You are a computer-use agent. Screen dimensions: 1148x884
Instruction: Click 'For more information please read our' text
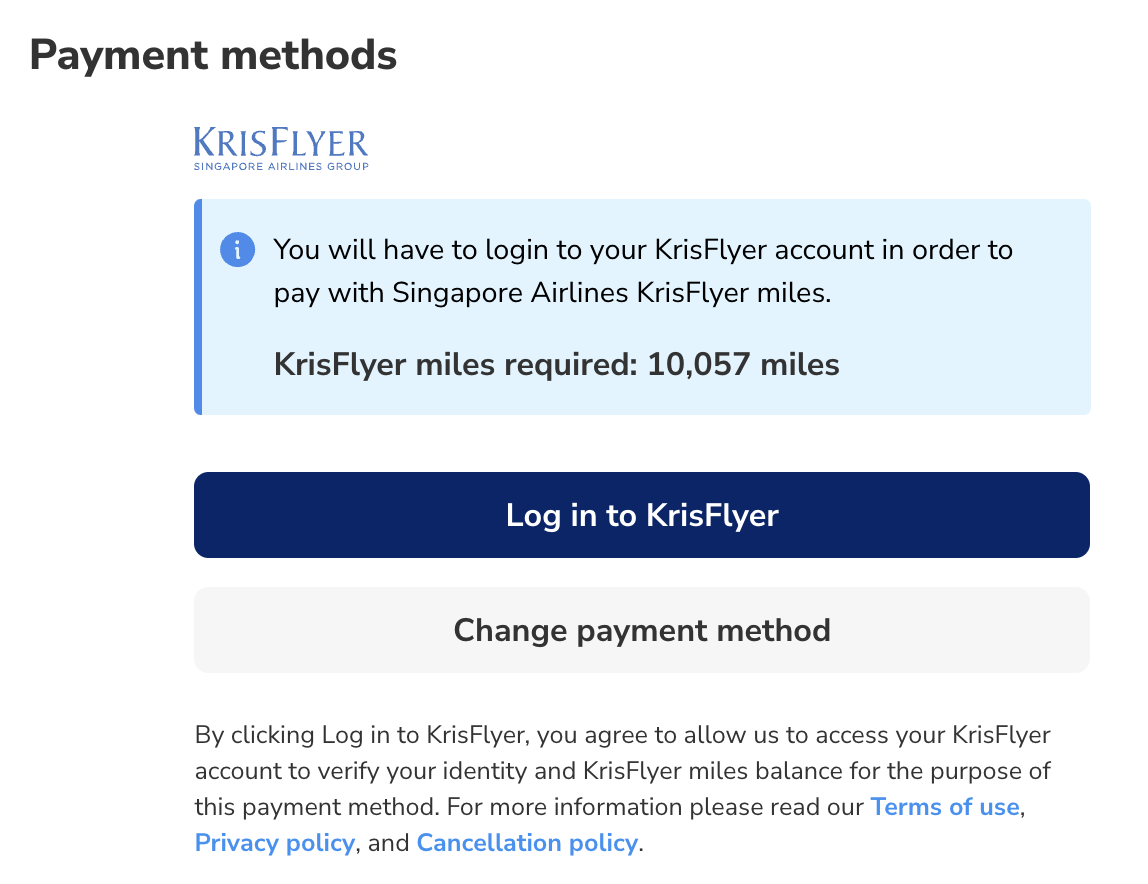pyautogui.click(x=658, y=807)
